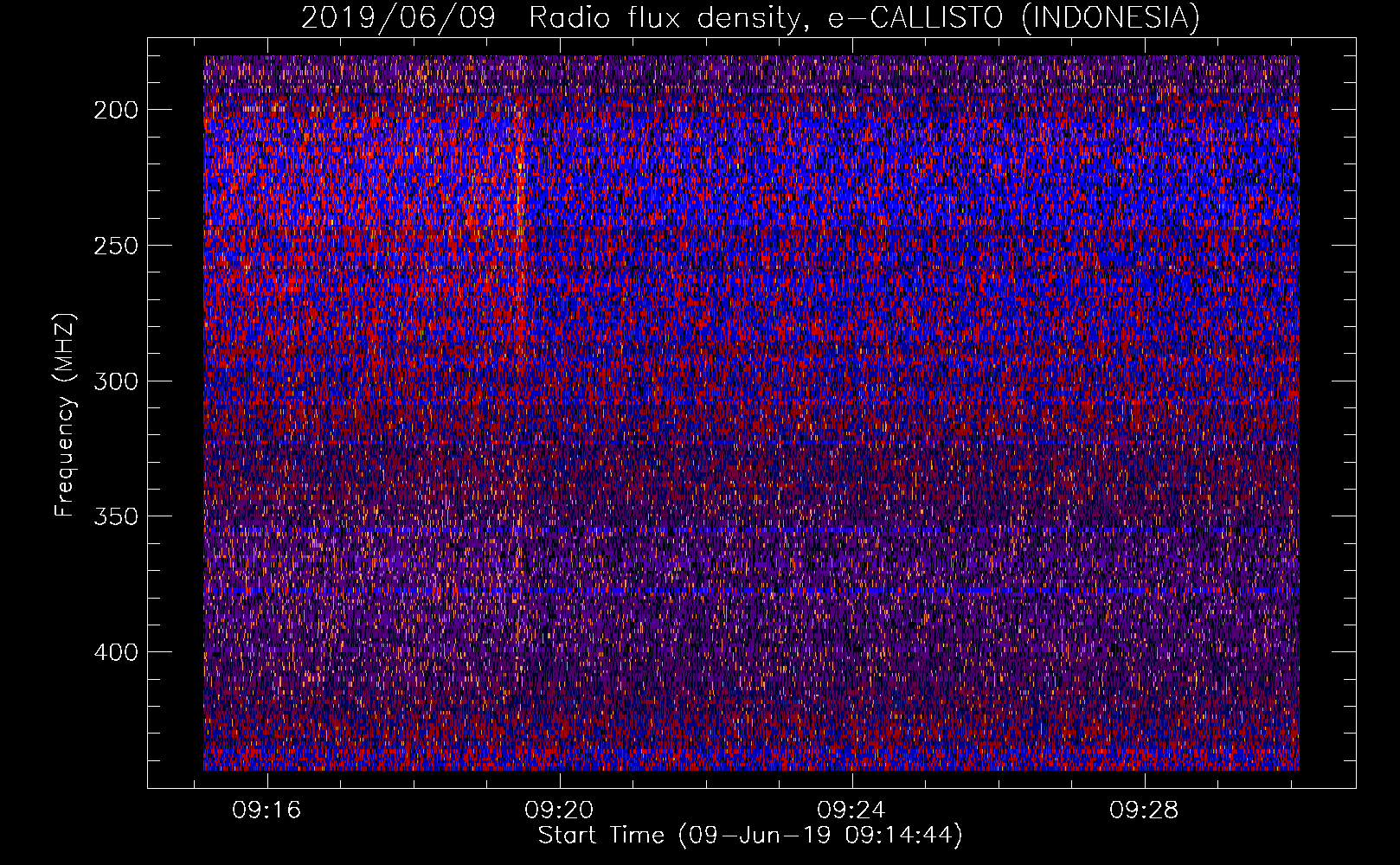Click the "Start Time (09-Jun-19 09:14:44)" label
This screenshot has height=865, width=1400.
750,836
